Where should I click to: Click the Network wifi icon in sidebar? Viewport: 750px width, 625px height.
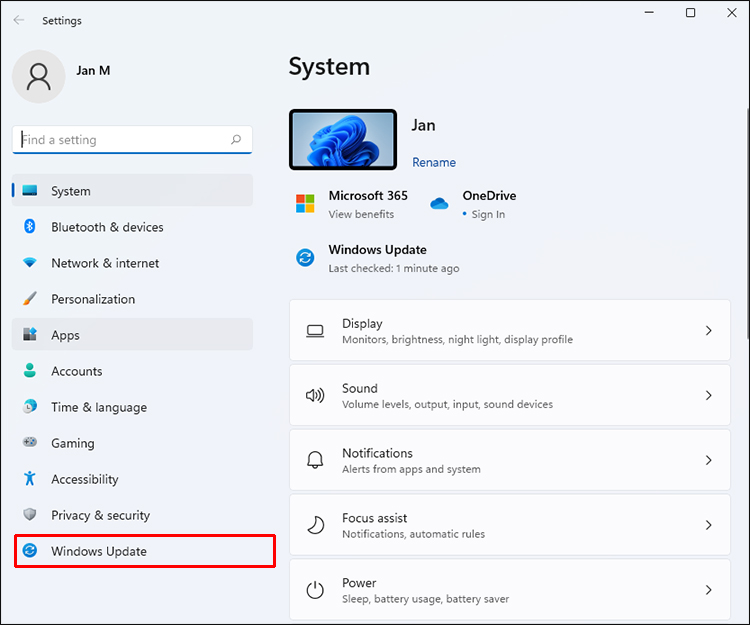[x=30, y=263]
